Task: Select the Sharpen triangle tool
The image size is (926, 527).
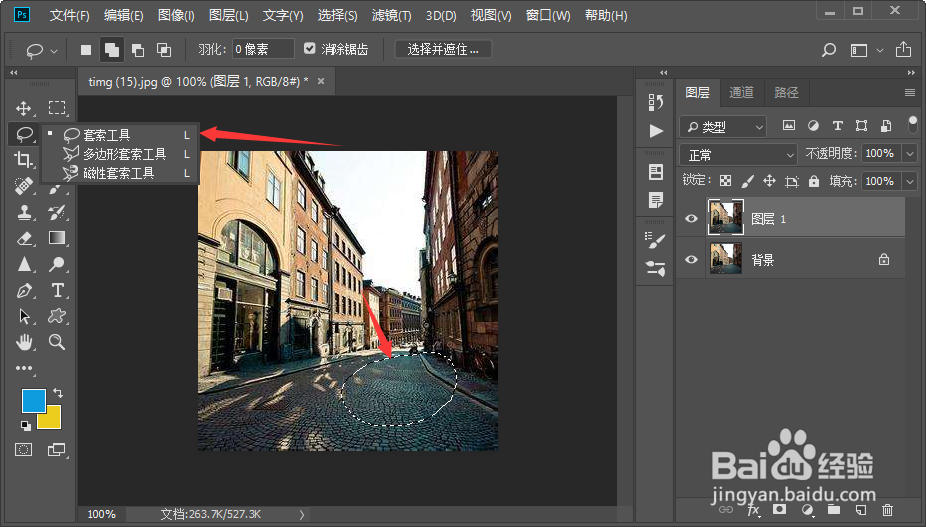Action: pyautogui.click(x=24, y=264)
